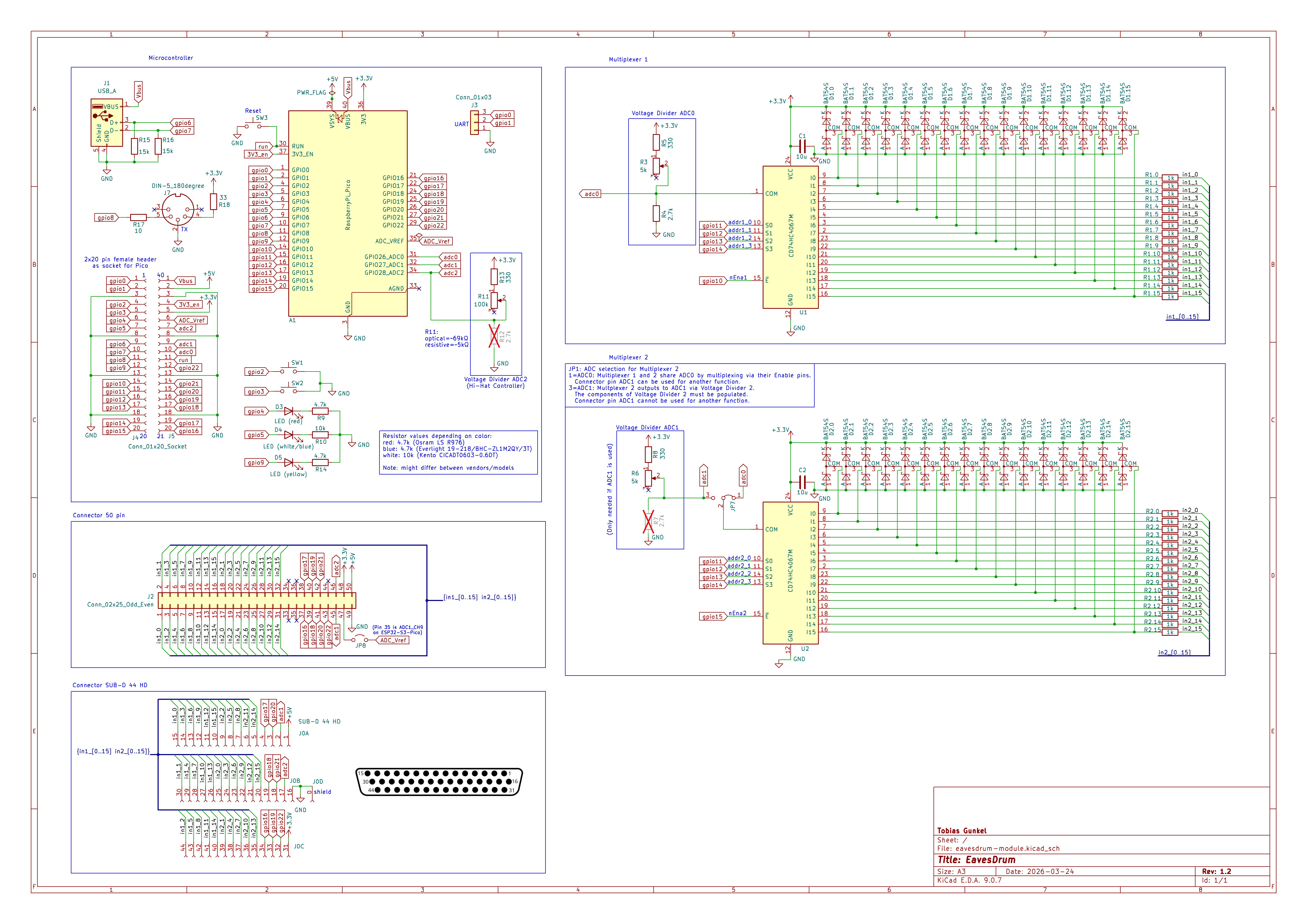Select the RaspberryPi_Pico A1 symbol body

[348, 213]
